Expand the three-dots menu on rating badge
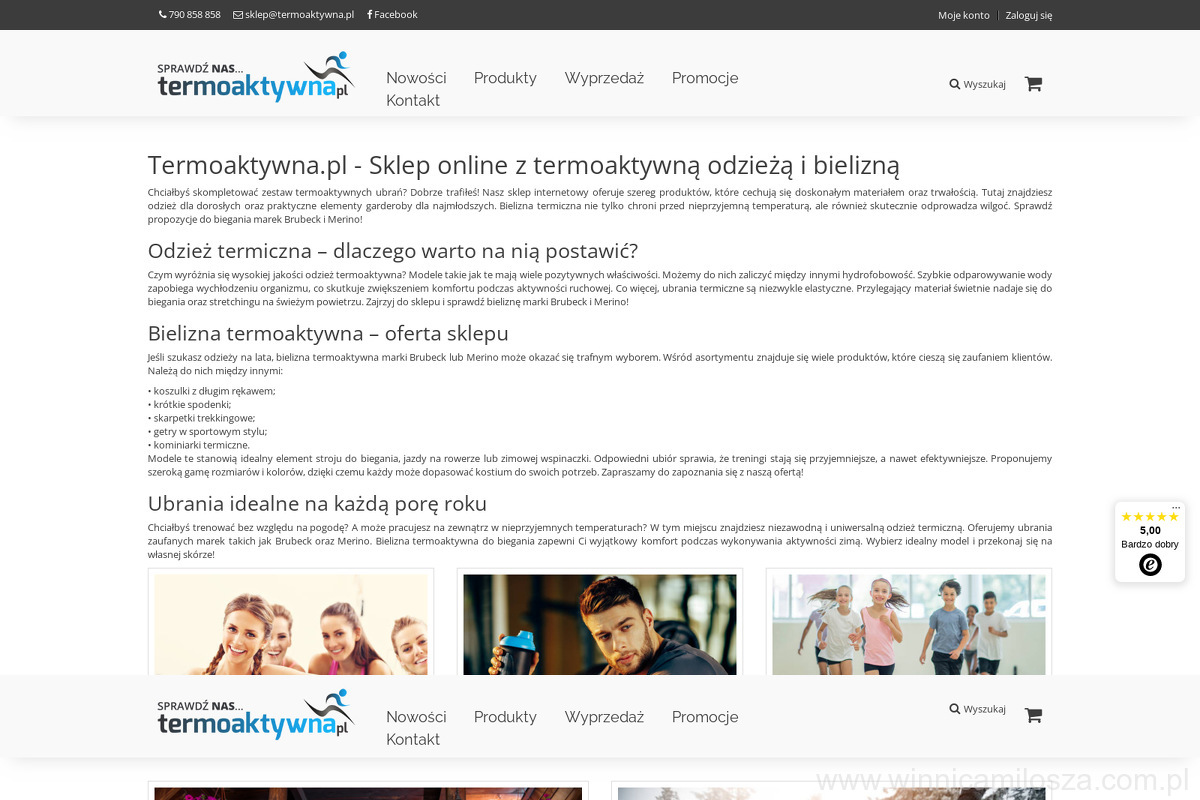The image size is (1200, 800). click(1176, 507)
